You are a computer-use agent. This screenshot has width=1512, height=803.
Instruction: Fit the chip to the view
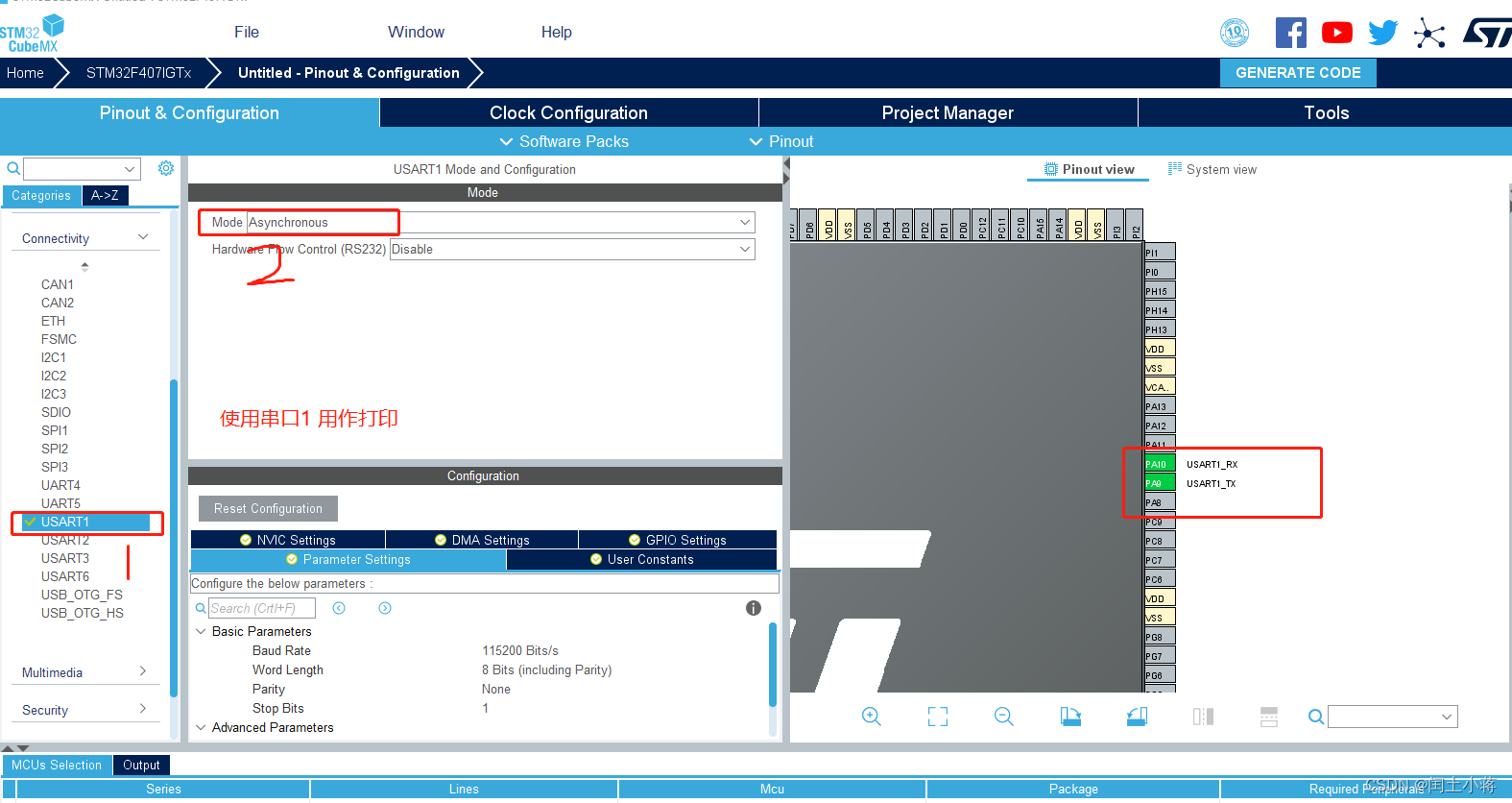[x=938, y=717]
